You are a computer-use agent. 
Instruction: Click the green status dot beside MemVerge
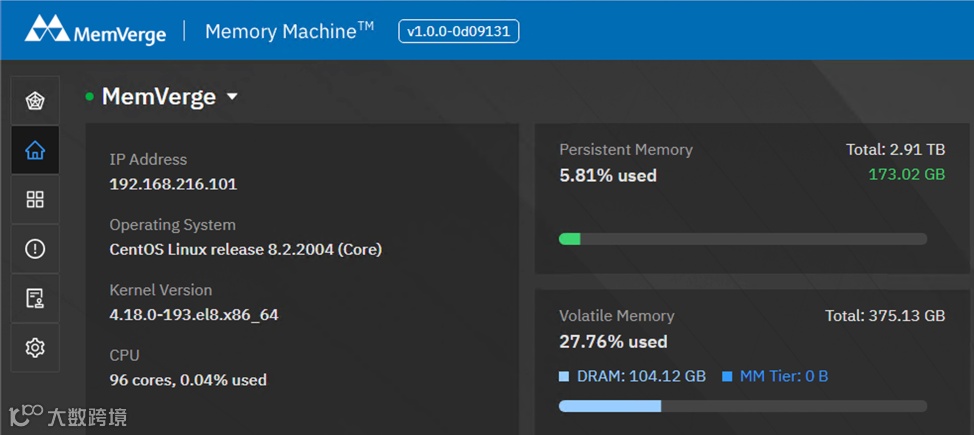[x=89, y=96]
